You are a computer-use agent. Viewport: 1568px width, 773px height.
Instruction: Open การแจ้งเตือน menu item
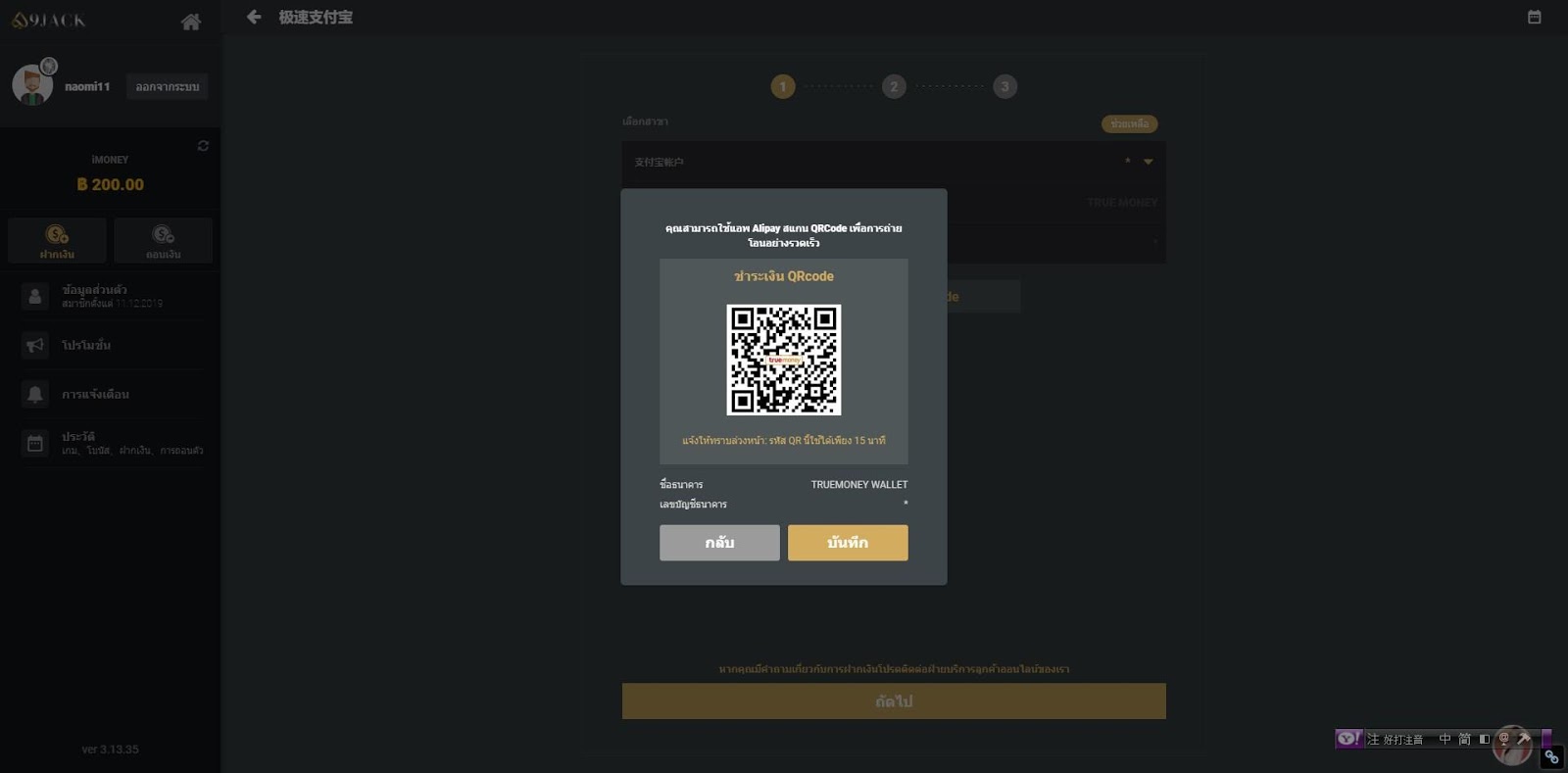coord(113,394)
